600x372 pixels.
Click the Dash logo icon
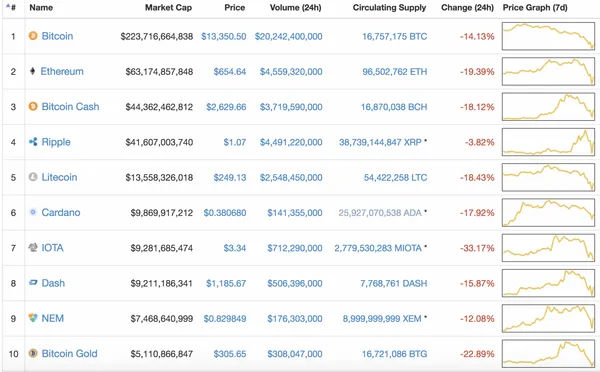click(33, 283)
